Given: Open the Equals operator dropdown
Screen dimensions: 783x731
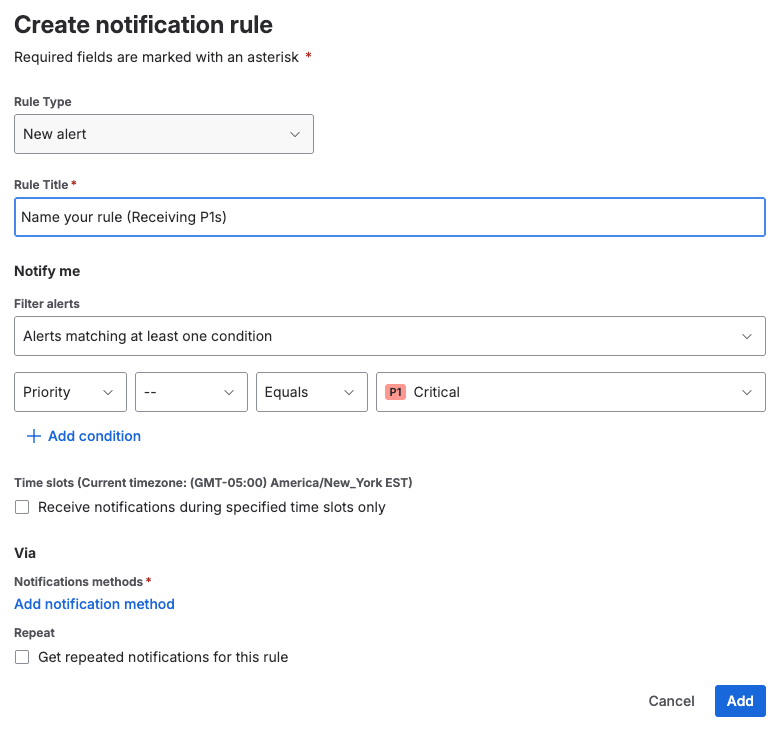Looking at the screenshot, I should [x=311, y=392].
